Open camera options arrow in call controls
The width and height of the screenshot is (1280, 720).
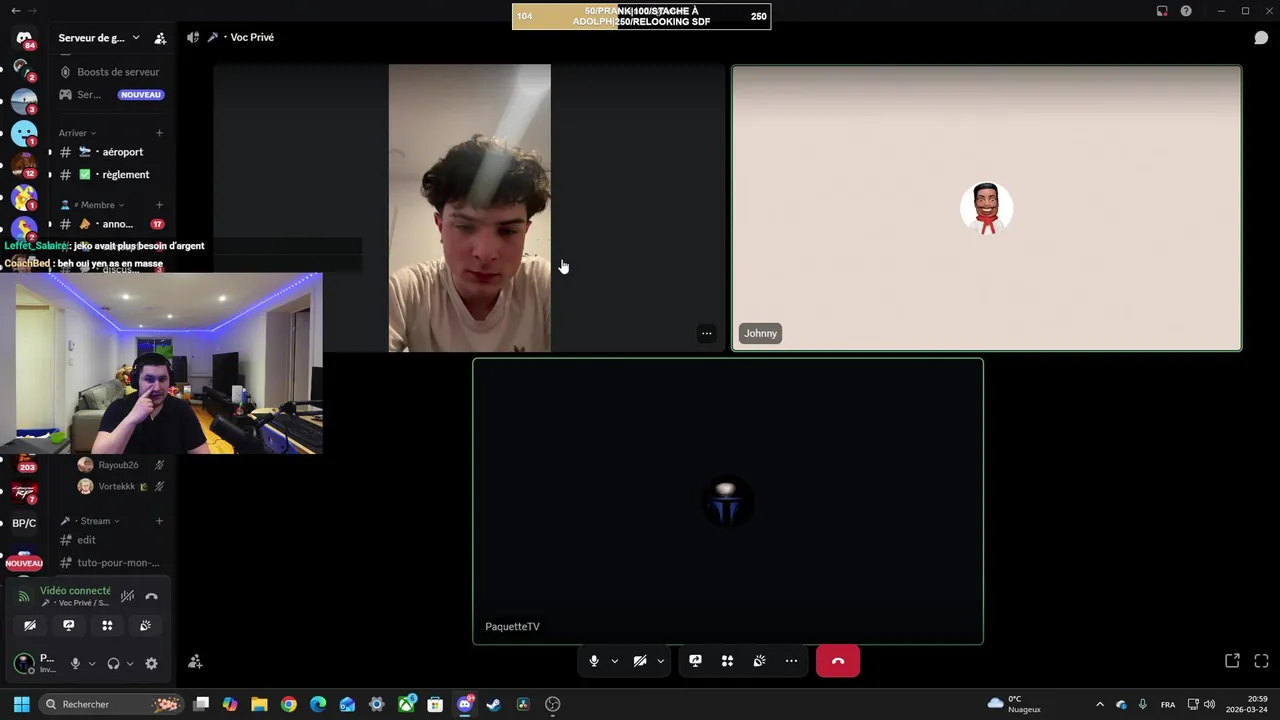point(660,661)
